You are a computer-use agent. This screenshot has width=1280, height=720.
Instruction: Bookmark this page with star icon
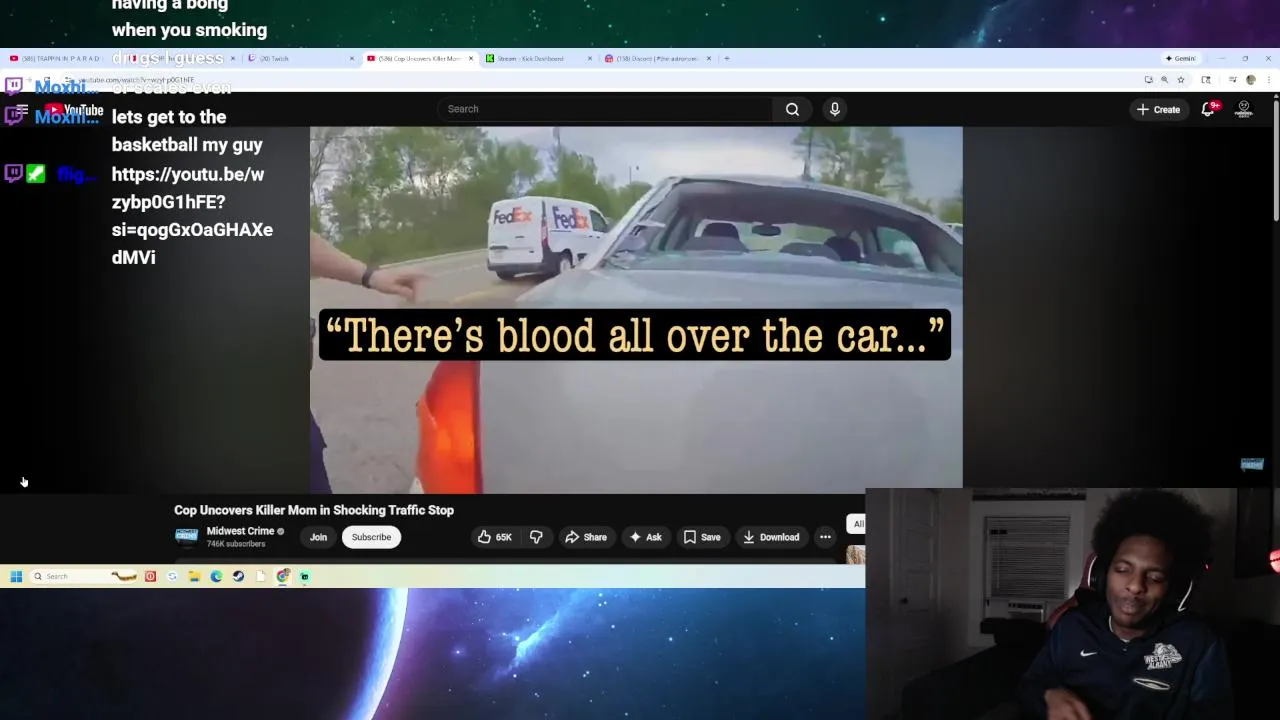pyautogui.click(x=1181, y=80)
